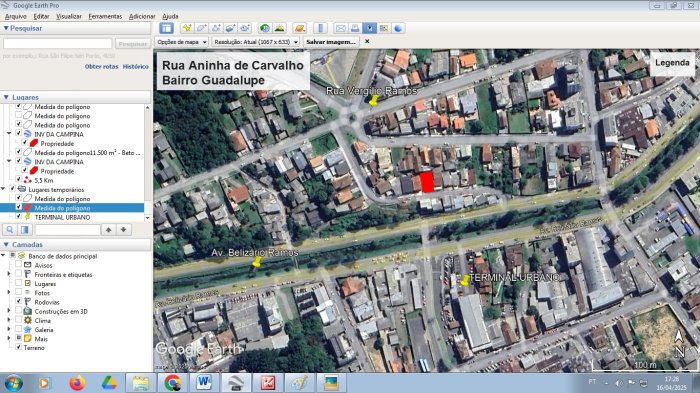The height and width of the screenshot is (393, 700).
Task: Open the historical imagery clock icon
Action: 265,28
